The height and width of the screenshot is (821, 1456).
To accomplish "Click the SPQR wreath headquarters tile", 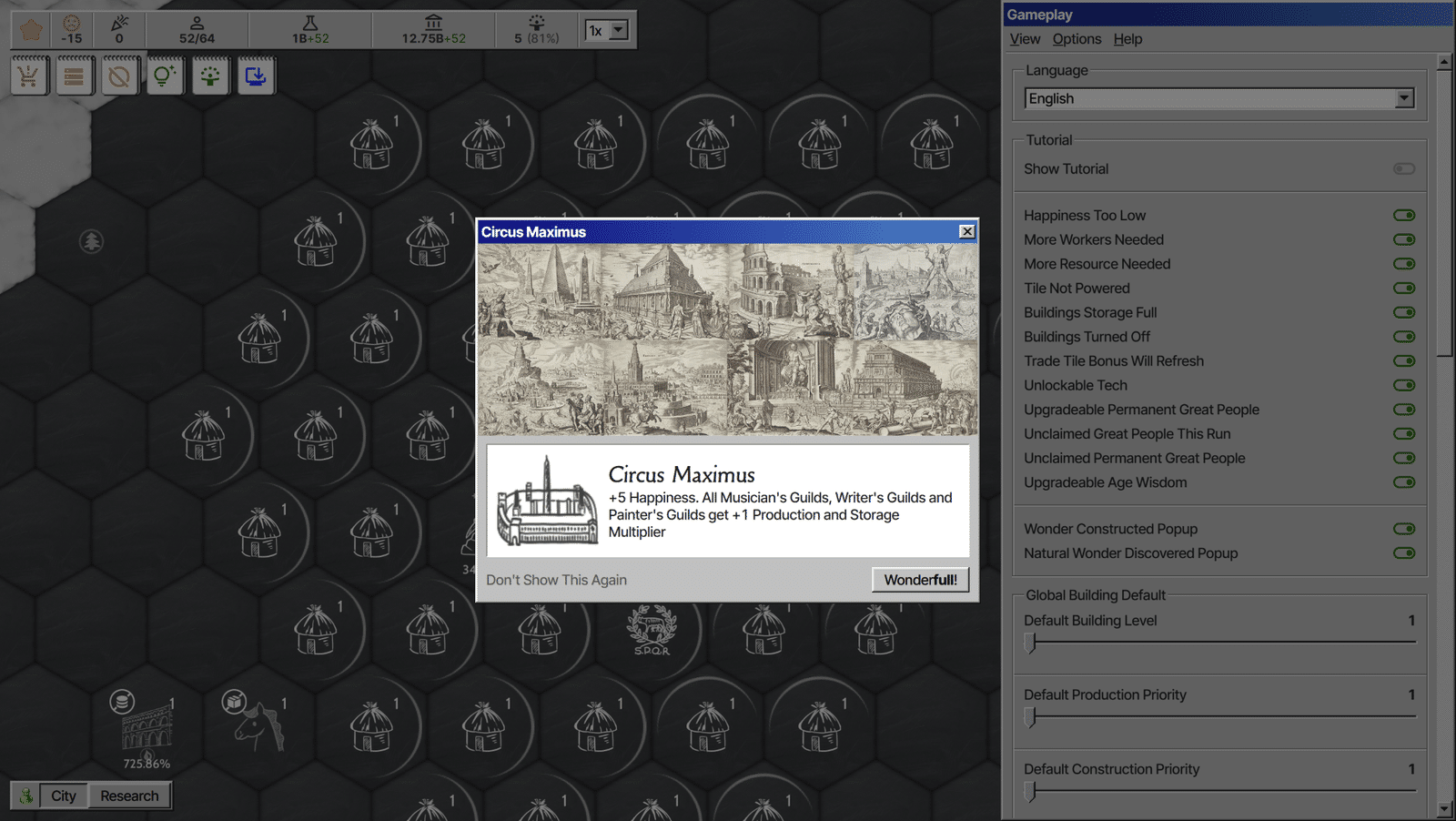I will (x=652, y=630).
